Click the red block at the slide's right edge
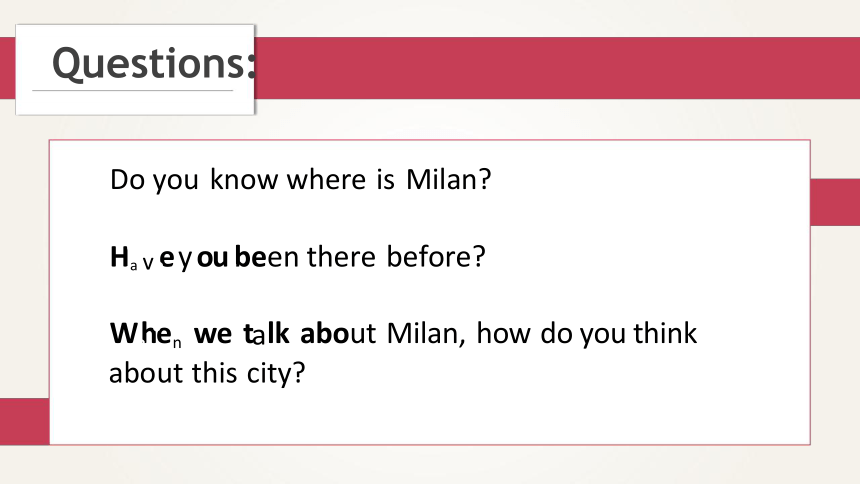Screen dimensions: 860x484 835,202
